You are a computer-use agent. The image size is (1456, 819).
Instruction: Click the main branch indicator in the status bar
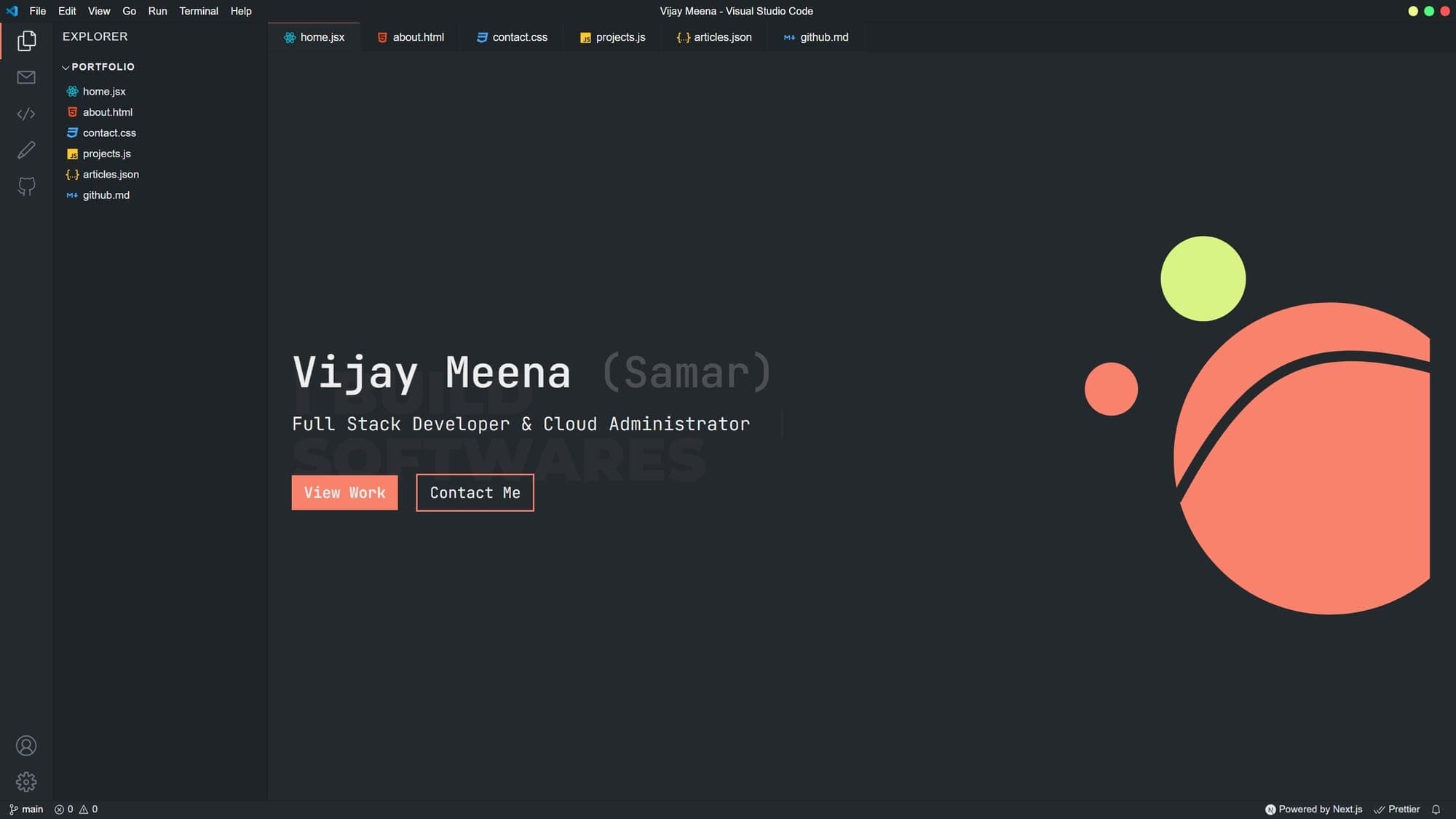(27, 809)
